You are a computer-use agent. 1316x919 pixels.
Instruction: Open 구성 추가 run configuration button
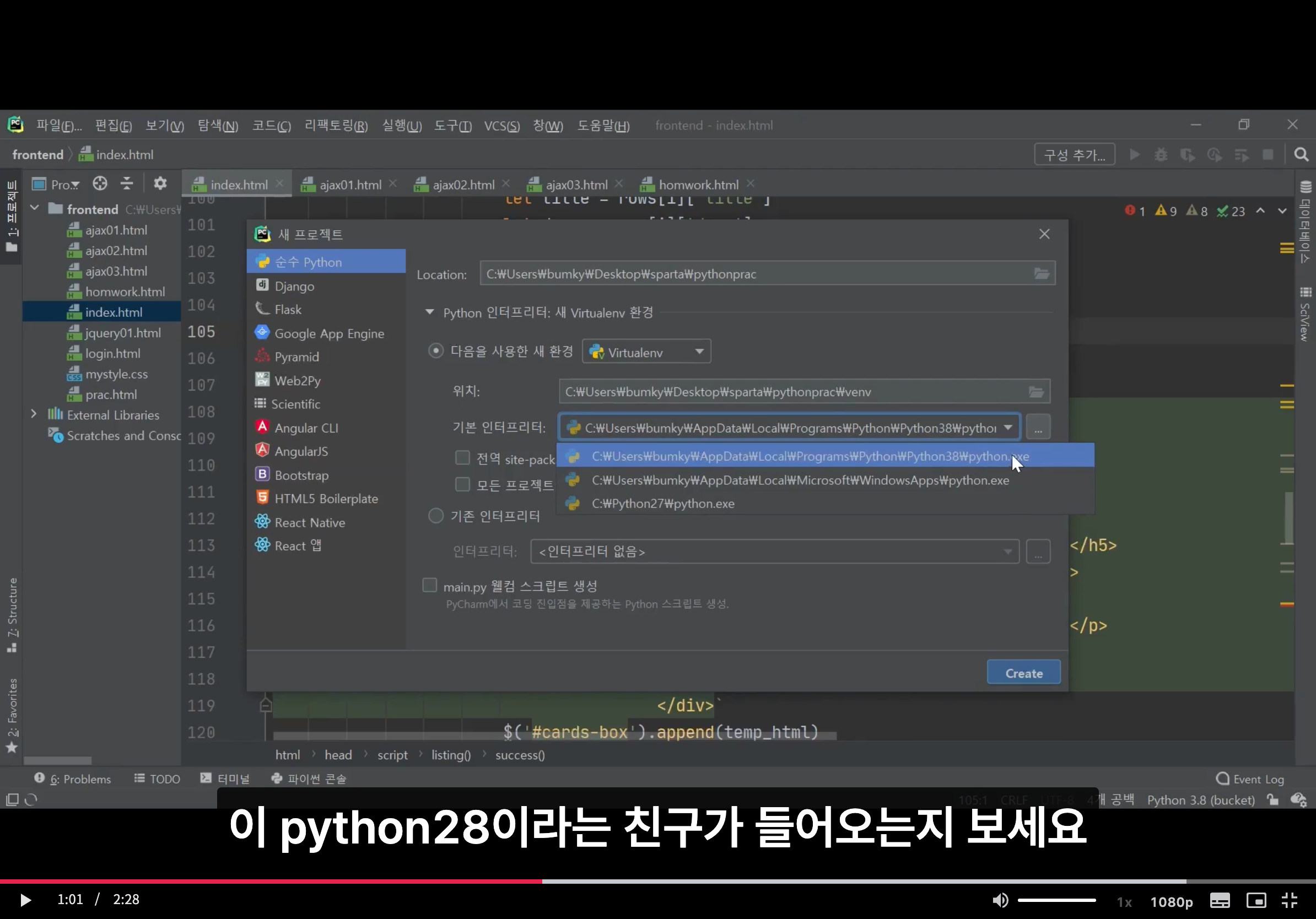1074,155
